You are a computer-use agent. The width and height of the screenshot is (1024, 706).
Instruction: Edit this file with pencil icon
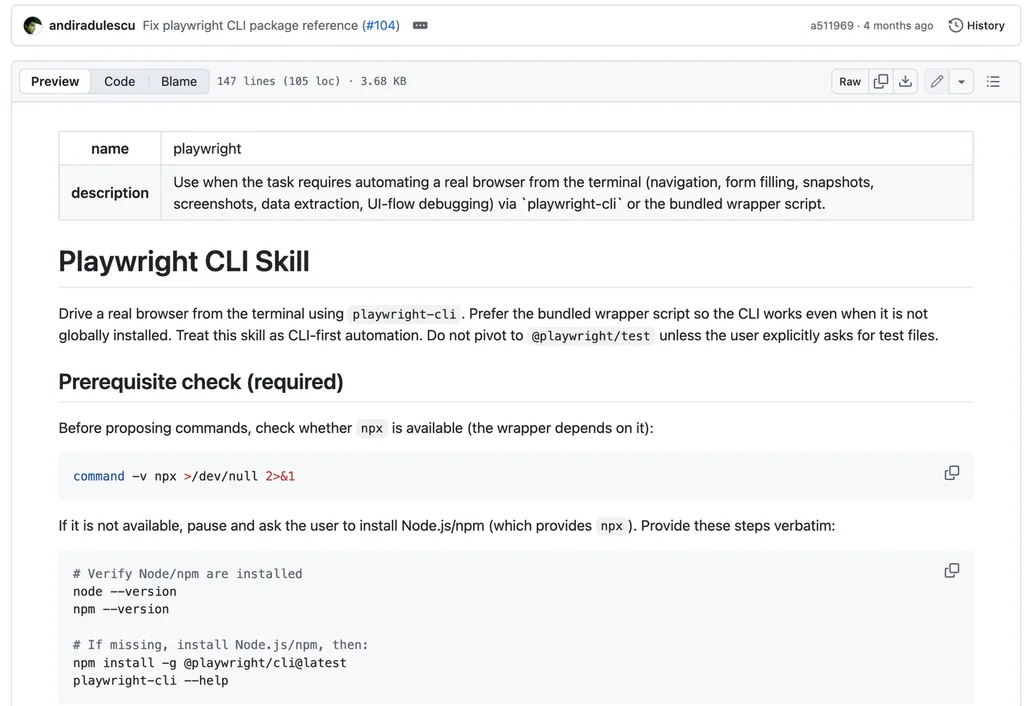(936, 82)
